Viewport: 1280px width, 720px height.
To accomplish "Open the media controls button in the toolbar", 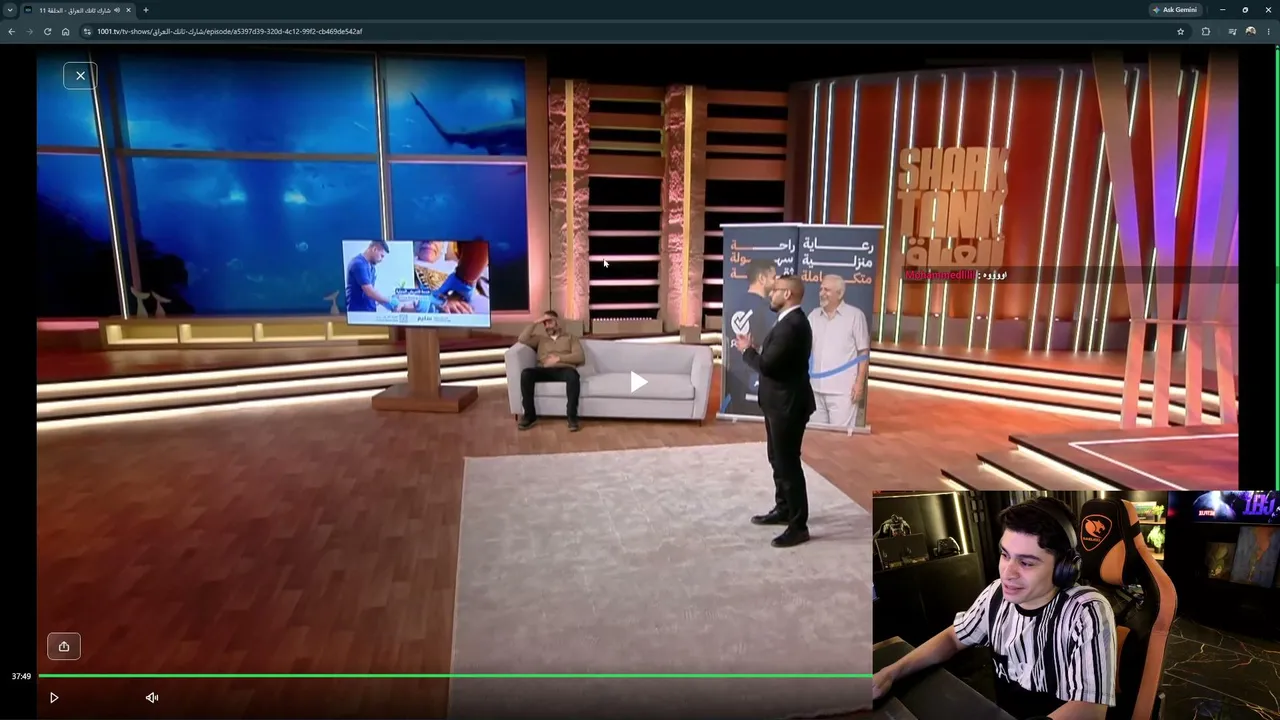I will click(x=1232, y=31).
